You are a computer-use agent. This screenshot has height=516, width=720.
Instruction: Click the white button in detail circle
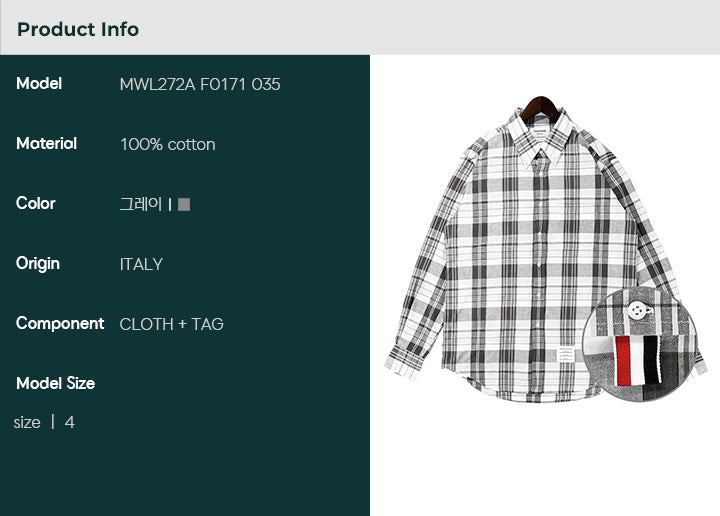coord(637,310)
